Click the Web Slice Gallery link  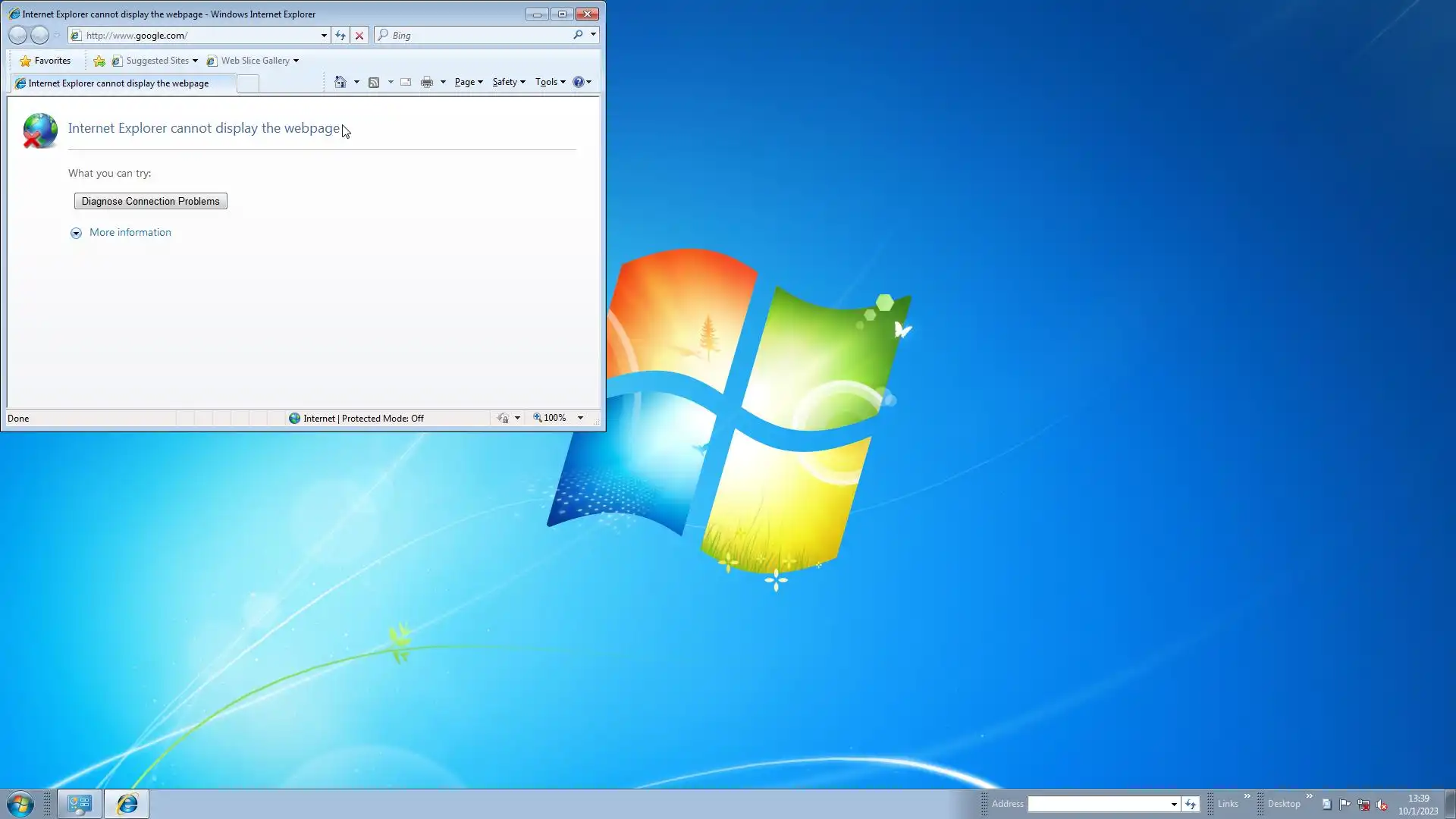tap(255, 61)
